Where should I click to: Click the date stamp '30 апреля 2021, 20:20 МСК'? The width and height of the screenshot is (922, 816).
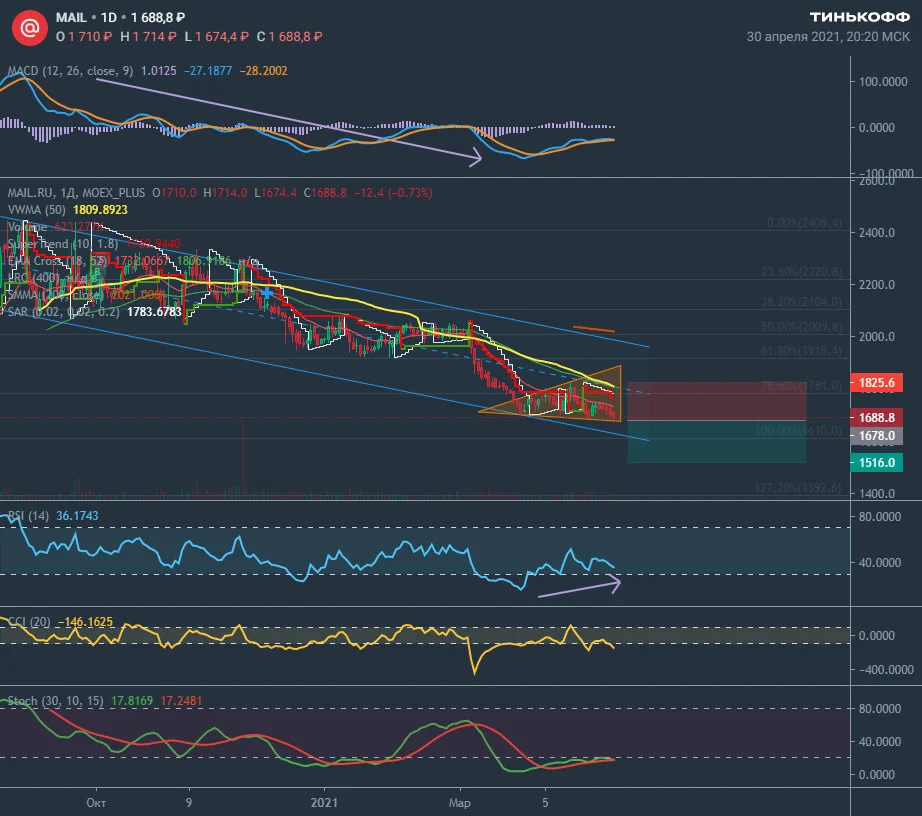[x=828, y=36]
